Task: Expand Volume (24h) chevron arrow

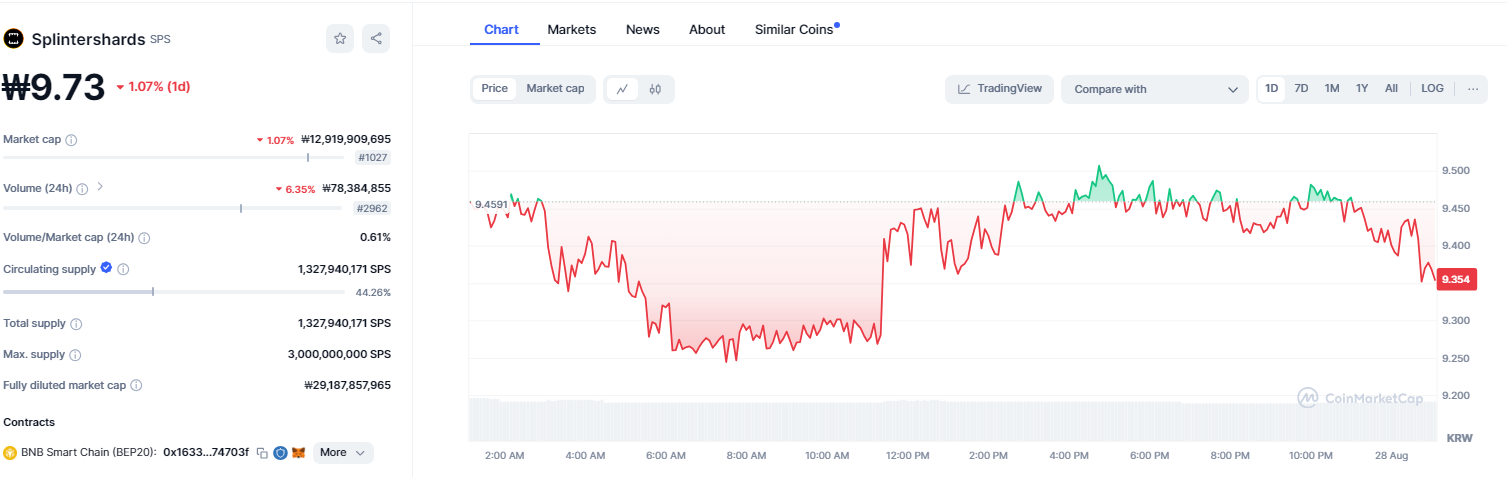Action: (100, 187)
